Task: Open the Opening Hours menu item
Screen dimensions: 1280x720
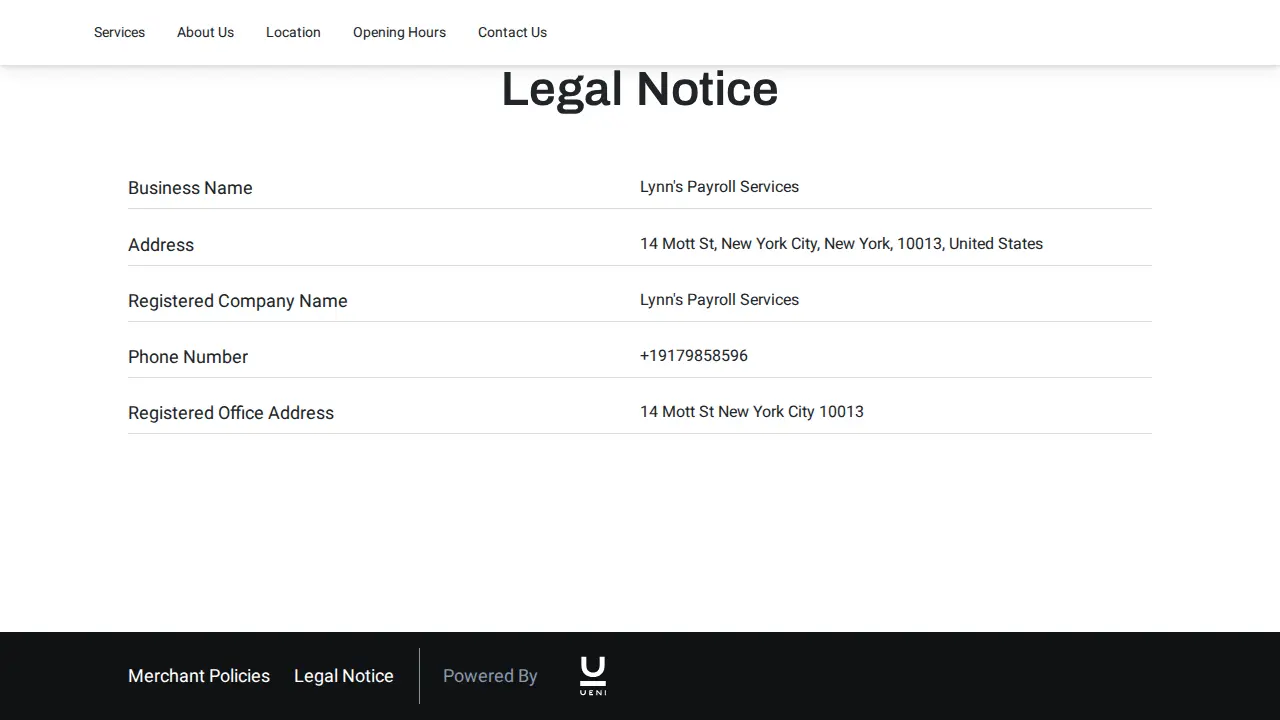Action: coord(399,32)
